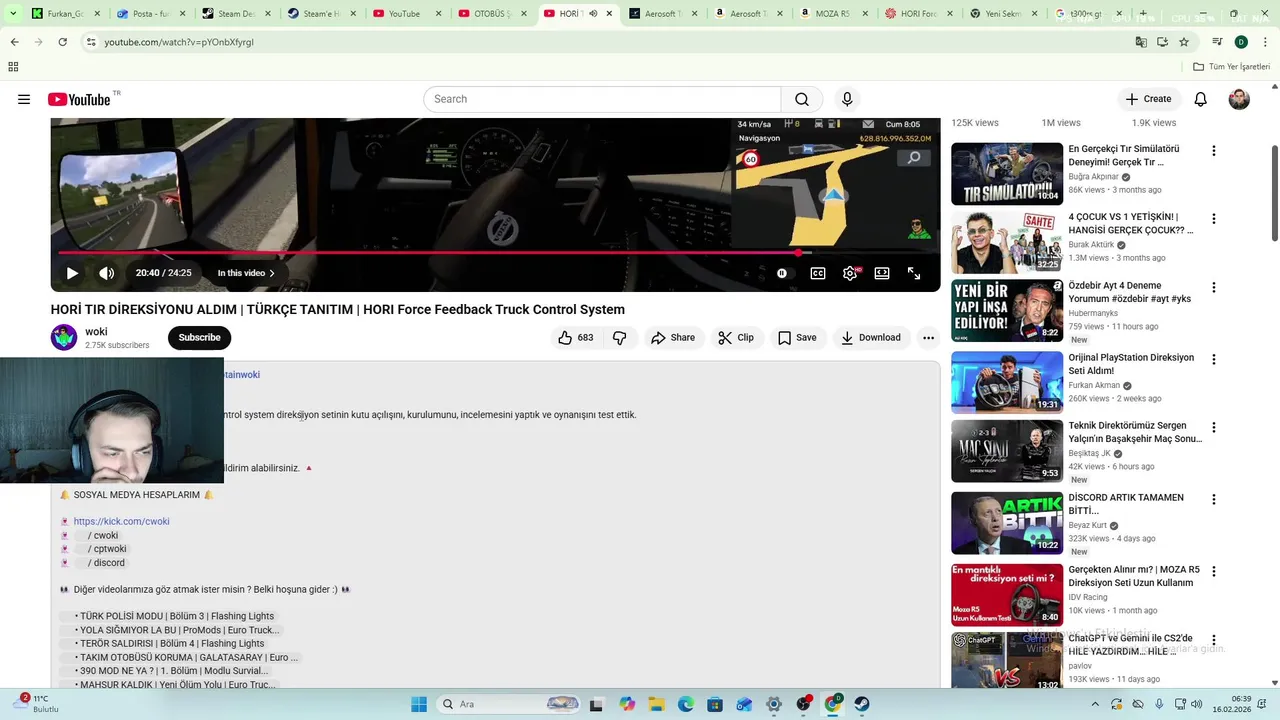
Task: Start voice search with microphone icon
Action: [847, 99]
